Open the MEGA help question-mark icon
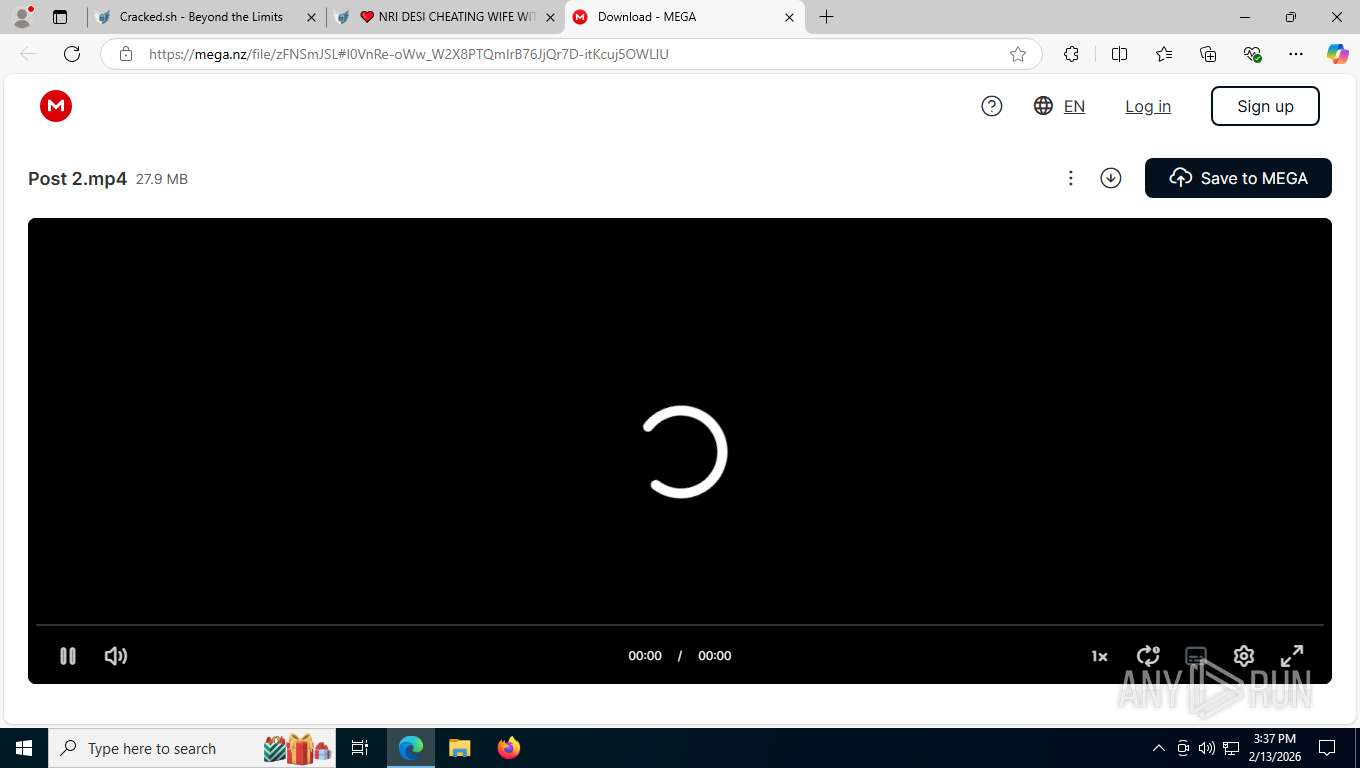The width and height of the screenshot is (1360, 768). tap(992, 106)
